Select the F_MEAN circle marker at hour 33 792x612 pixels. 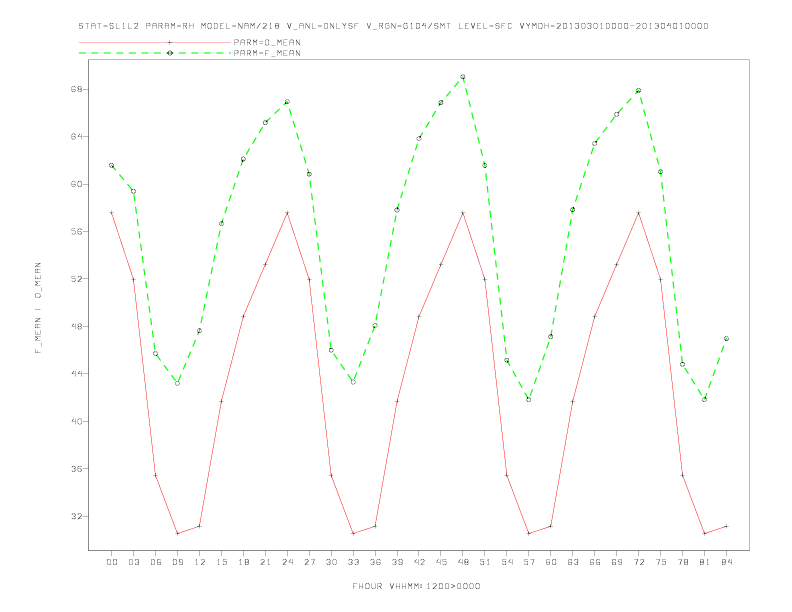(x=353, y=382)
